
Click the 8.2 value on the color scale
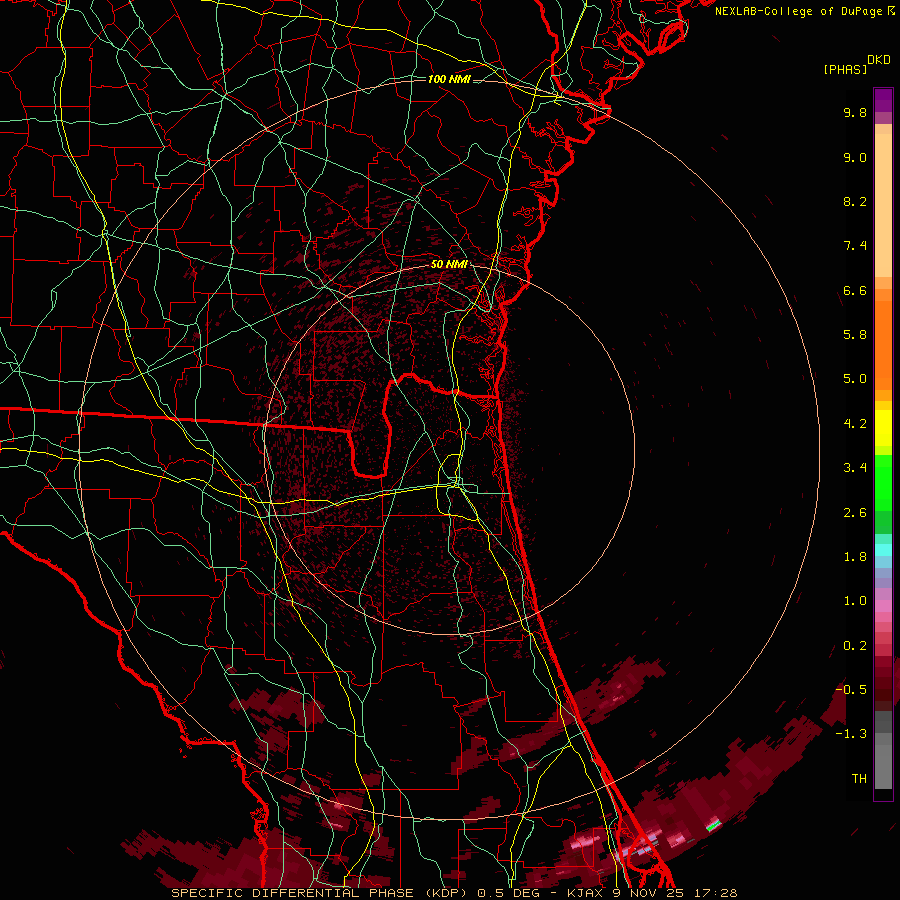(x=855, y=201)
